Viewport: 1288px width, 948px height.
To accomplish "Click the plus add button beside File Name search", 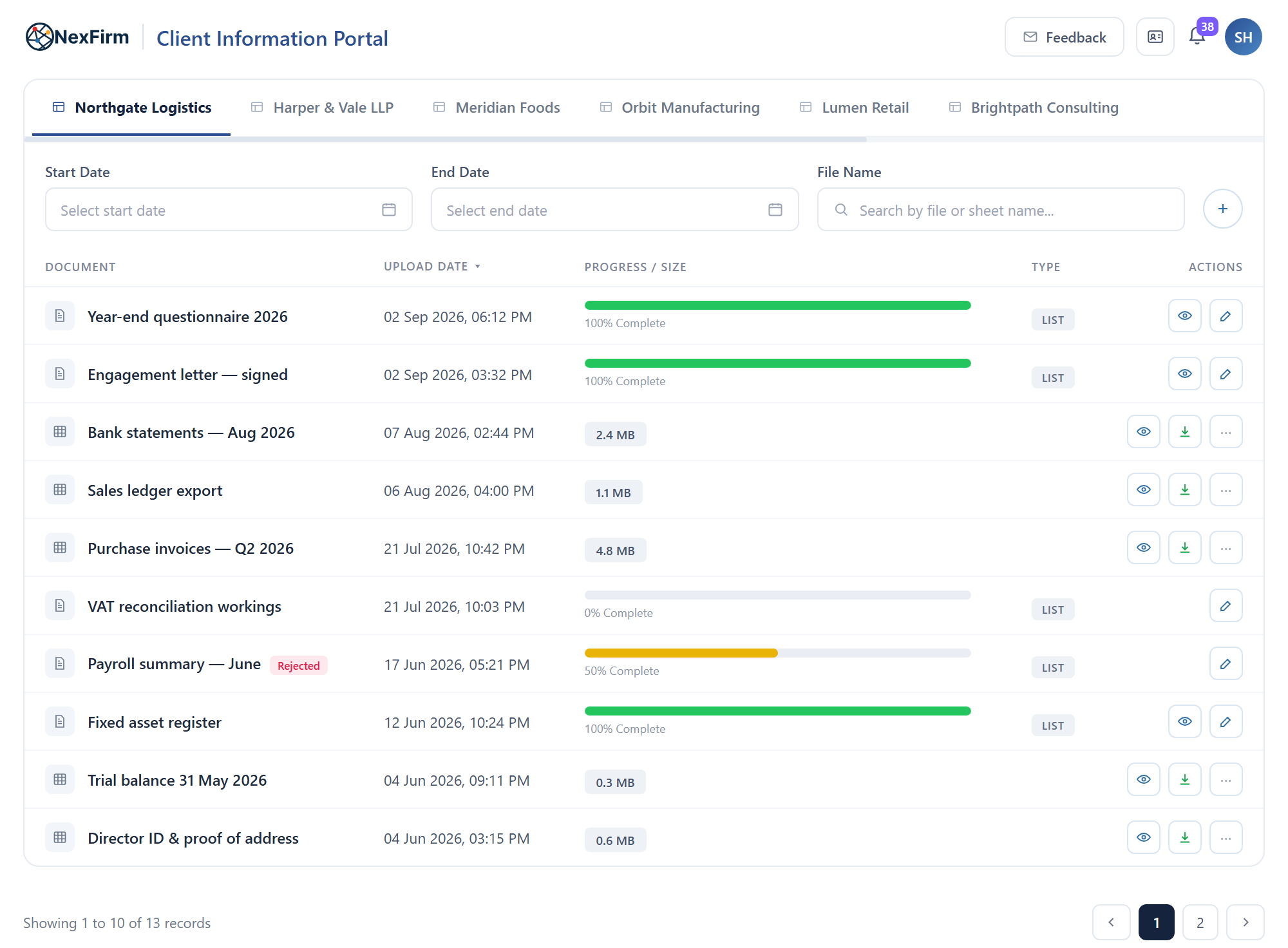I will click(x=1222, y=209).
